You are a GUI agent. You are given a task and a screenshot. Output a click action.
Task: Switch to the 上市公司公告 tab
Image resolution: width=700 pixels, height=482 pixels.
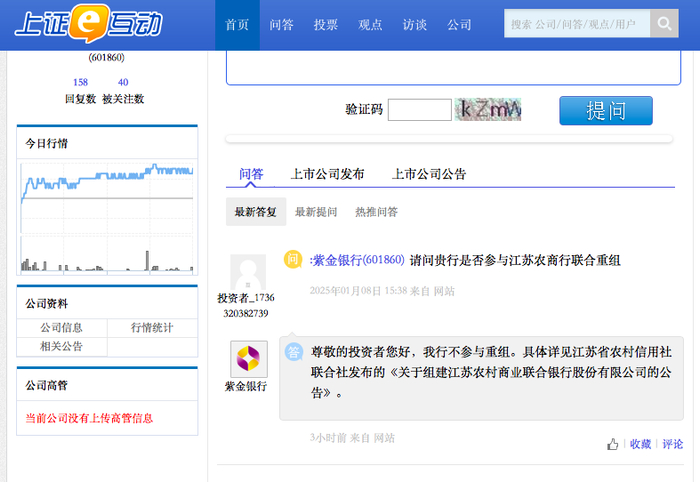click(x=429, y=174)
